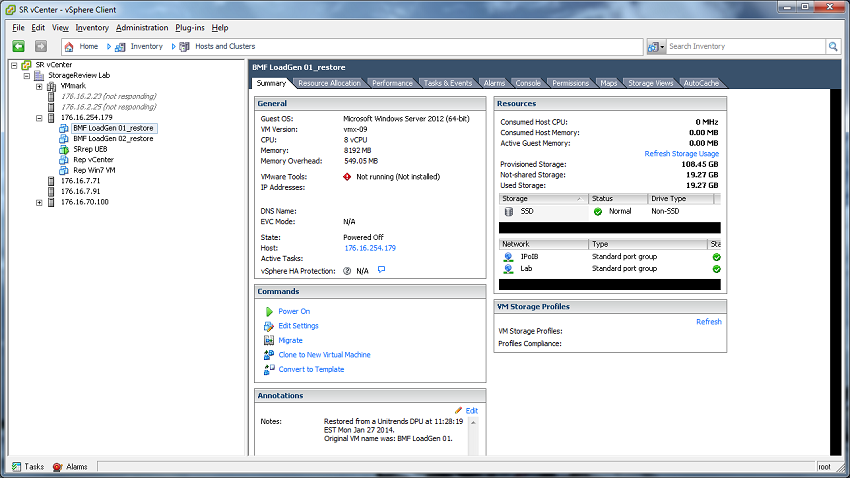The height and width of the screenshot is (478, 850).
Task: Click the Power On command
Action: tap(294, 312)
